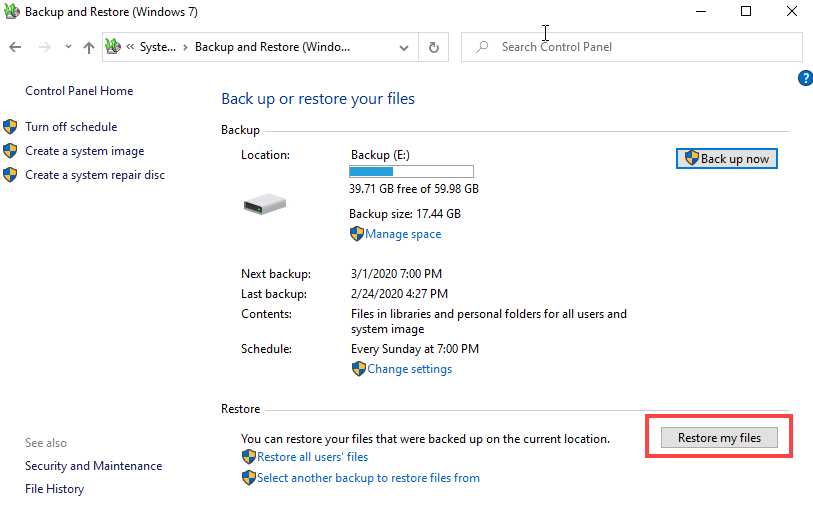
Task: Open the address bar history dropdown
Action: 403,47
